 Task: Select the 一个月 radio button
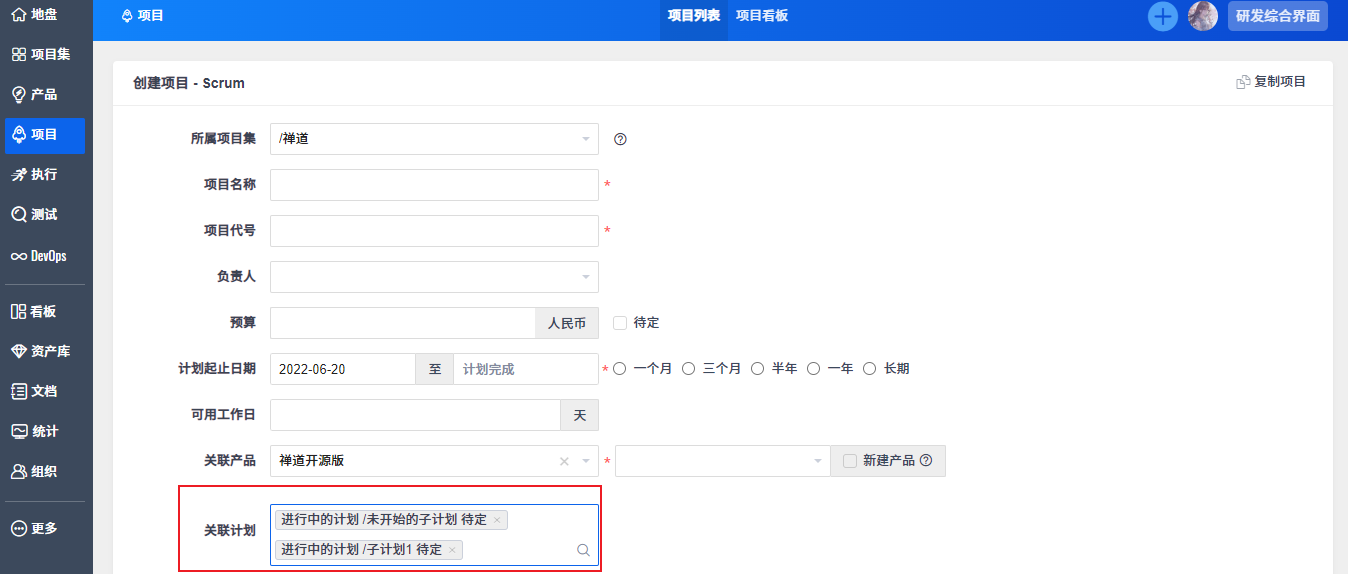click(x=620, y=369)
